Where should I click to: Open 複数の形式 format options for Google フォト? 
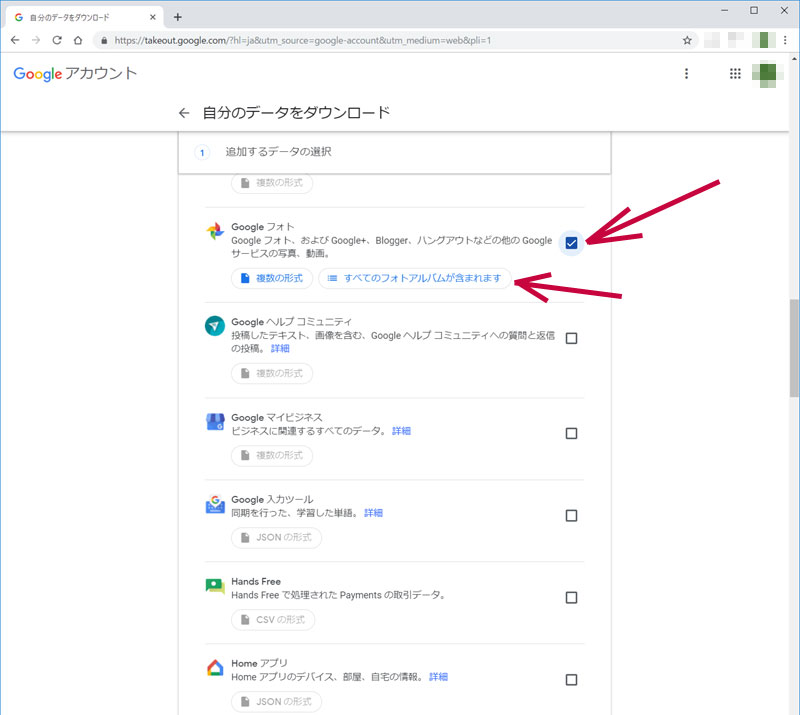coord(271,278)
